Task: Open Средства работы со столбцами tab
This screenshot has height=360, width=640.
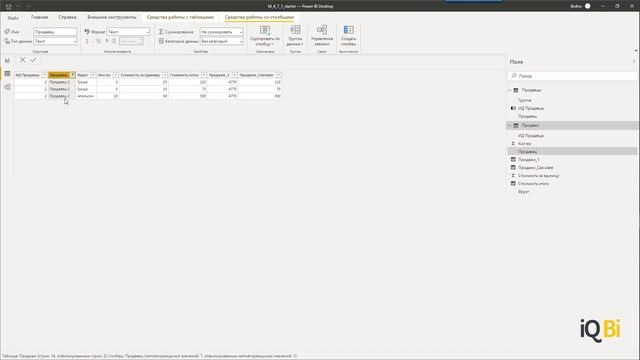Action: pos(259,17)
